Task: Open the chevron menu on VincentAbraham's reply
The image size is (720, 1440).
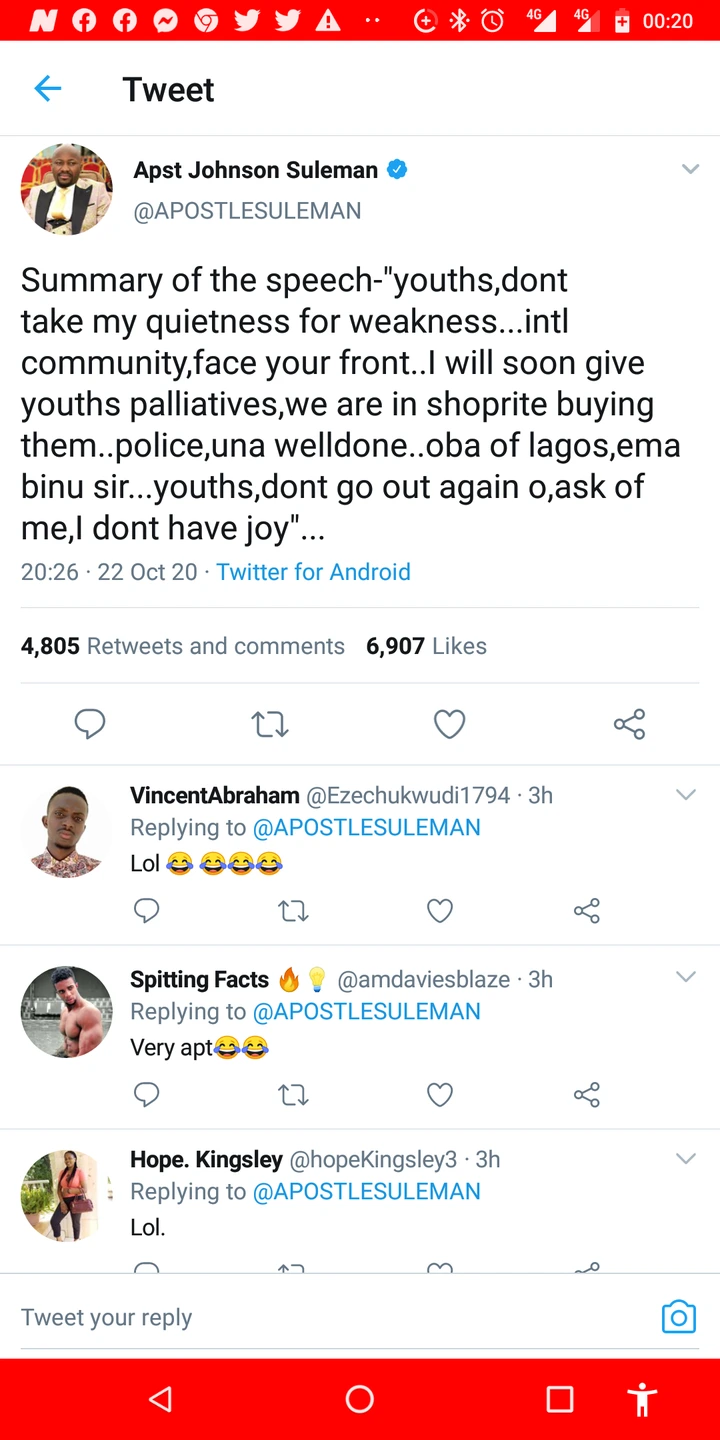Action: pos(686,795)
